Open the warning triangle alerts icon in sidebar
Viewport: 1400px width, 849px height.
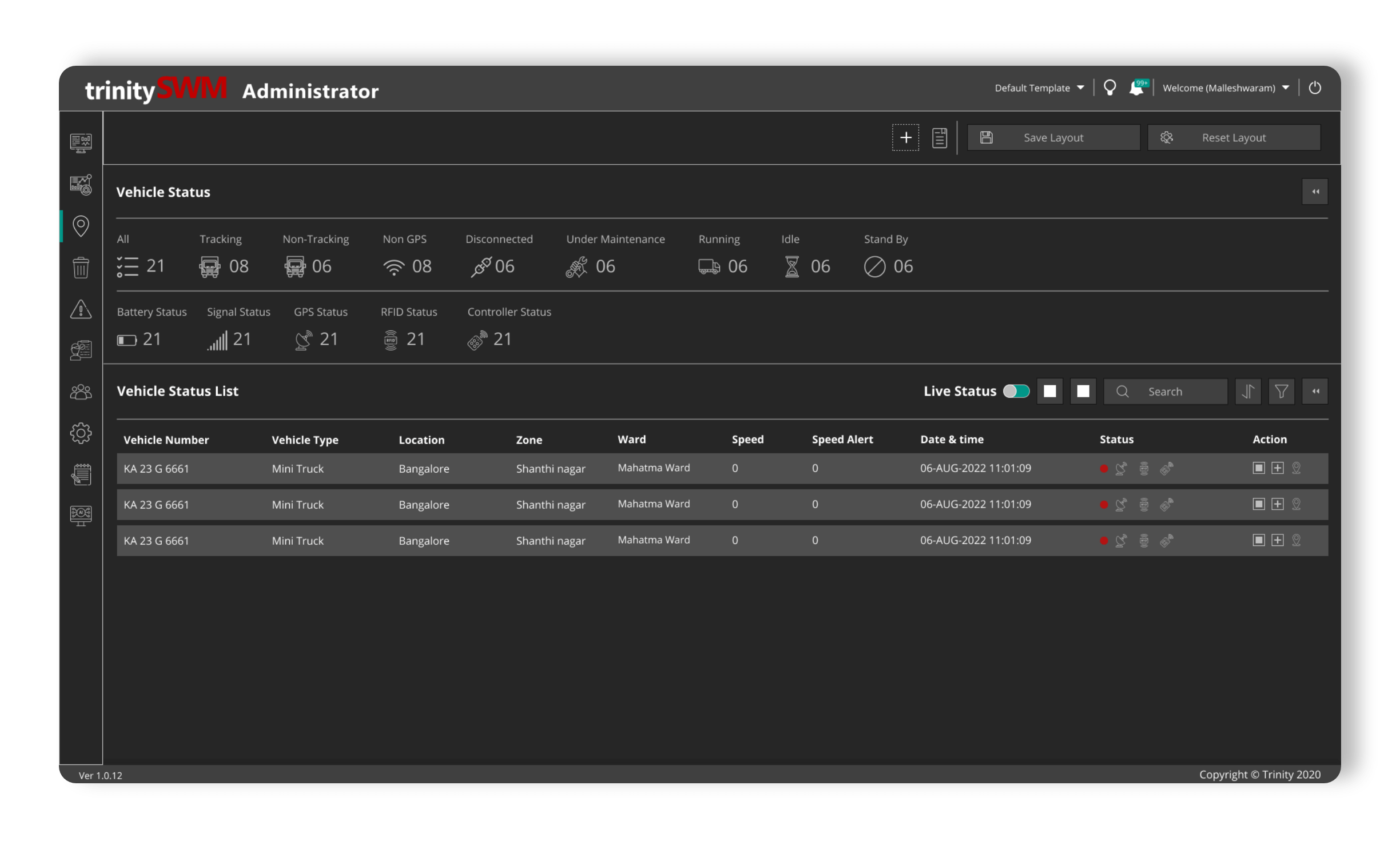[x=81, y=309]
